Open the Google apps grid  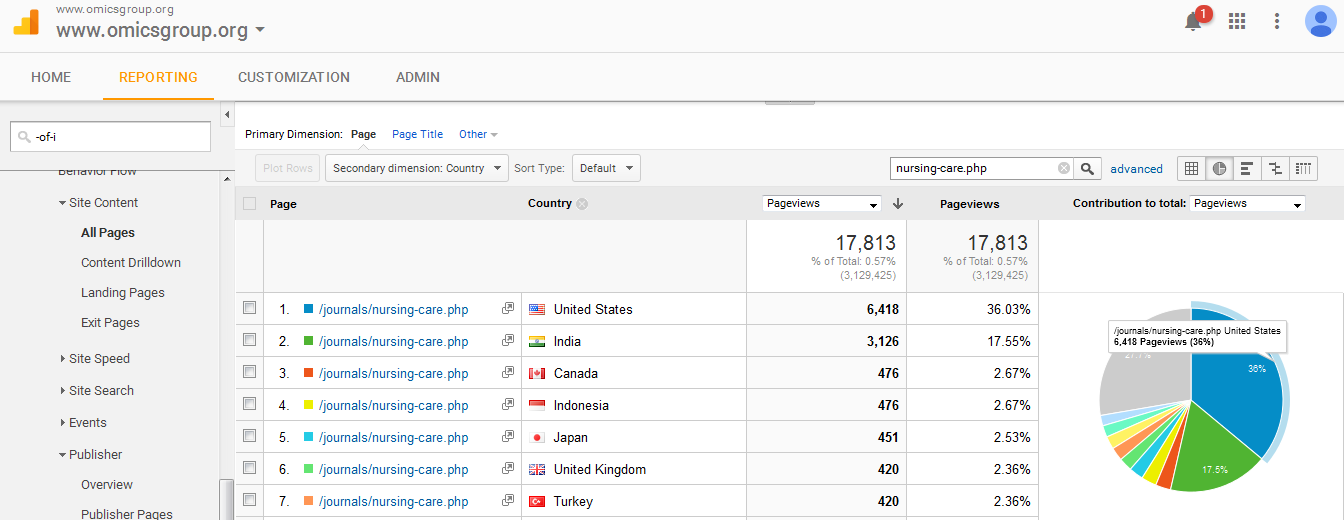(1237, 21)
